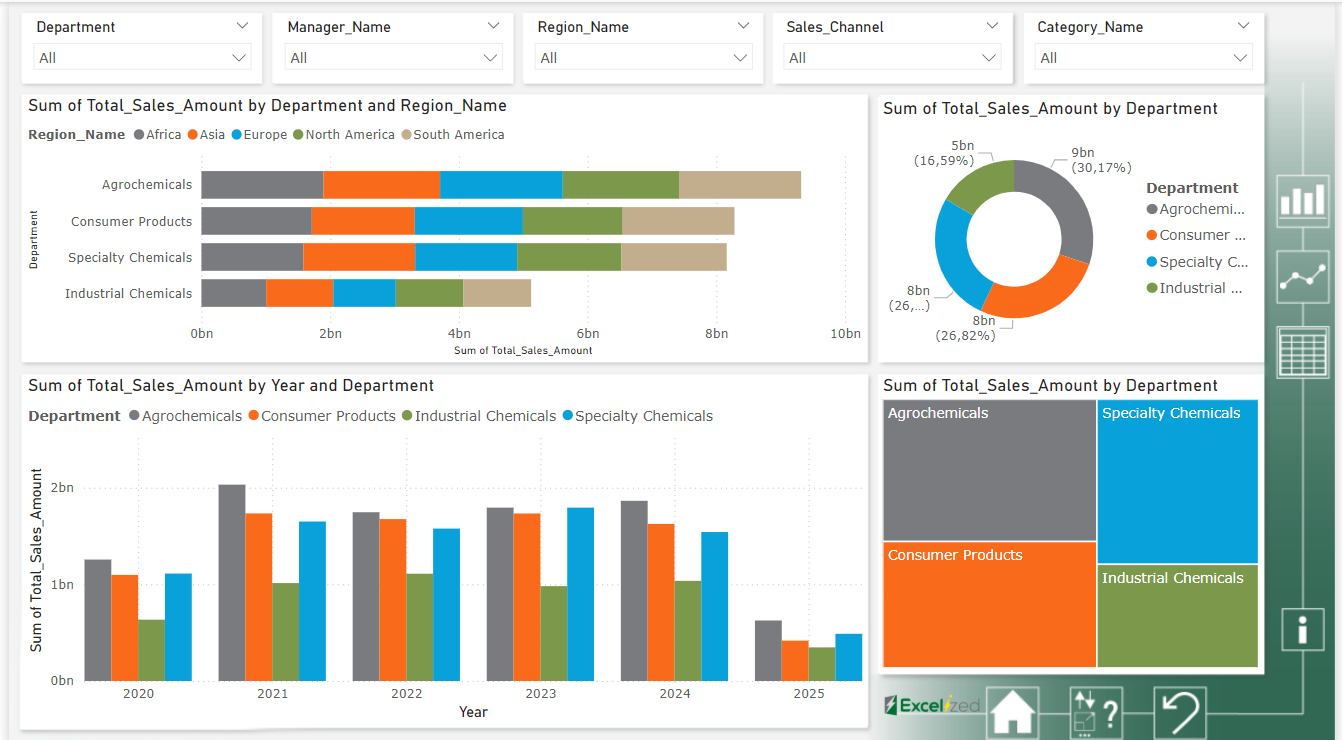
Task: Select South America in the Region_Name legend
Action: [x=452, y=135]
